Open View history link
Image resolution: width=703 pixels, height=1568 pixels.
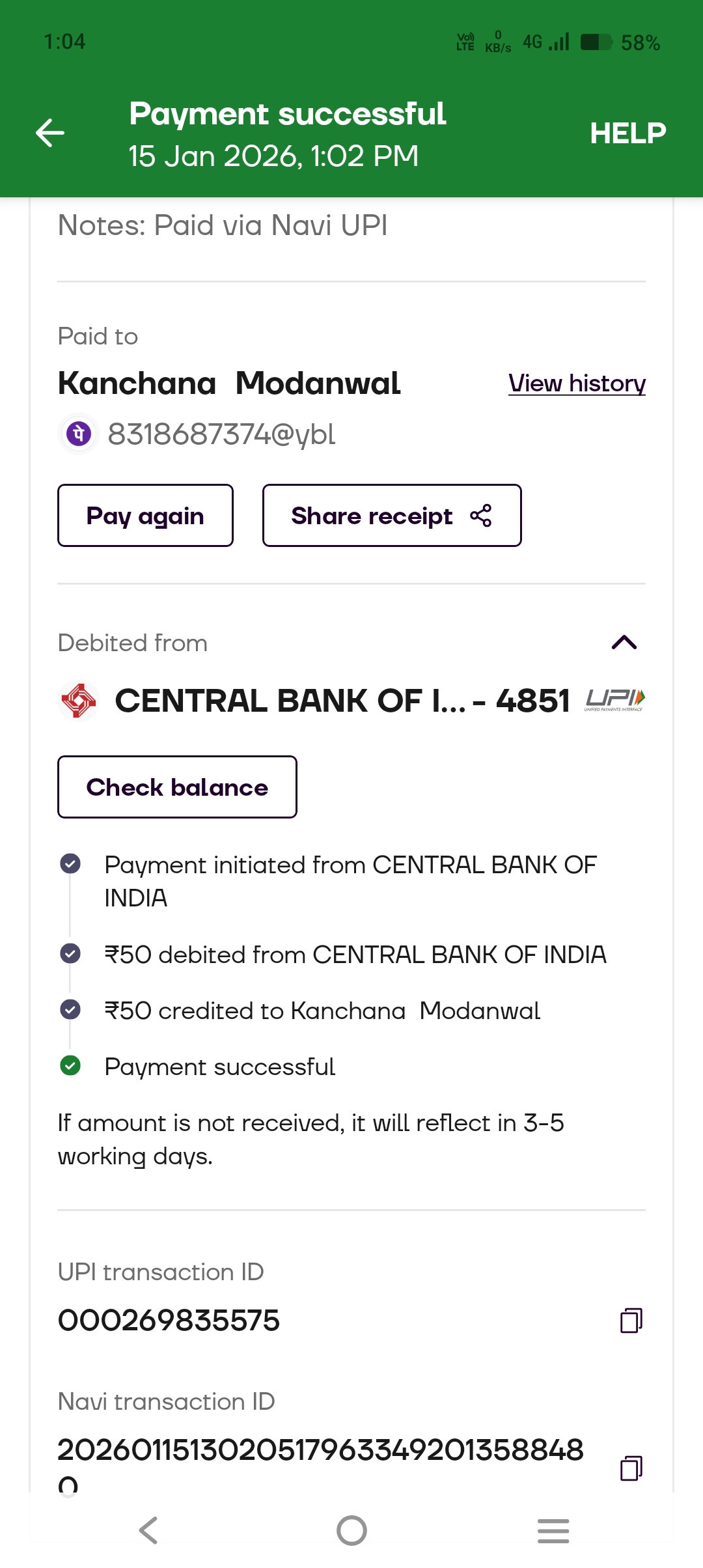click(577, 384)
